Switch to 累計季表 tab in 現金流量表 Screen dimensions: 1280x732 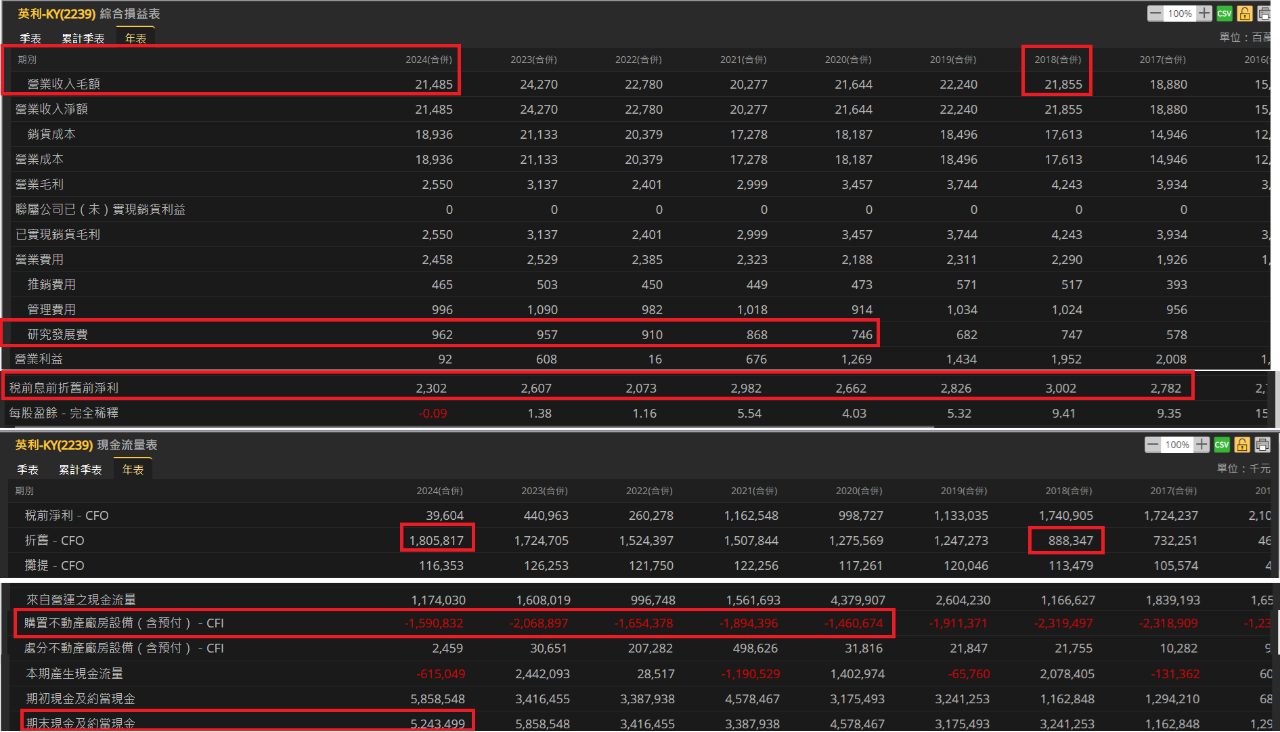tap(81, 470)
